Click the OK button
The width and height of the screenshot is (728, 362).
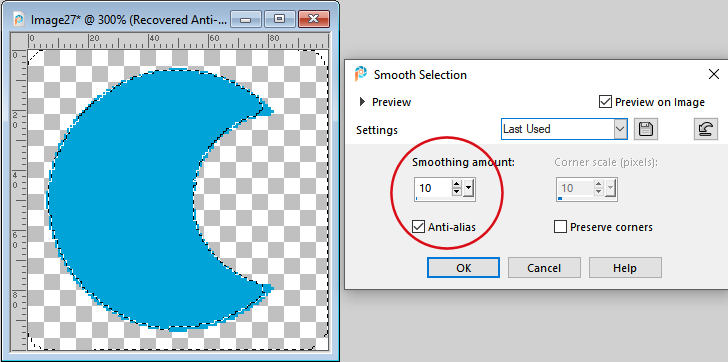click(x=463, y=268)
